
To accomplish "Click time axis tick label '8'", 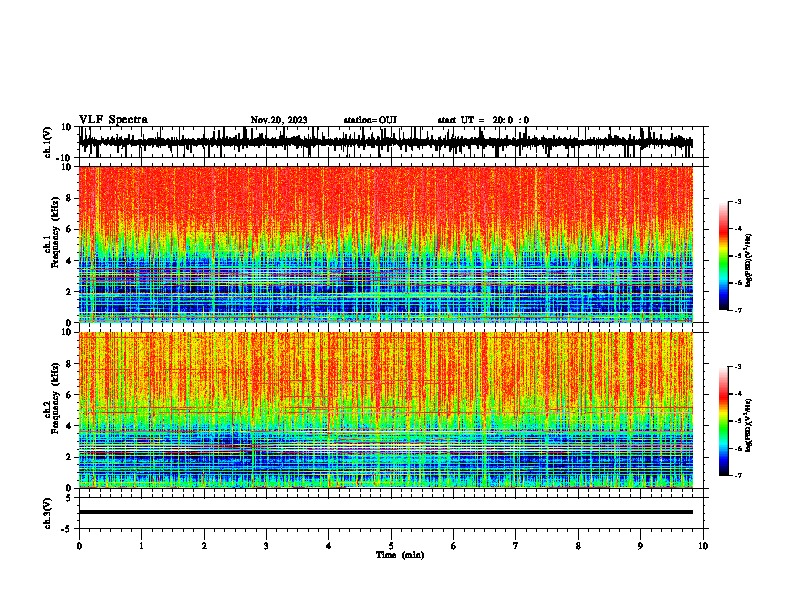I will (x=578, y=546).
